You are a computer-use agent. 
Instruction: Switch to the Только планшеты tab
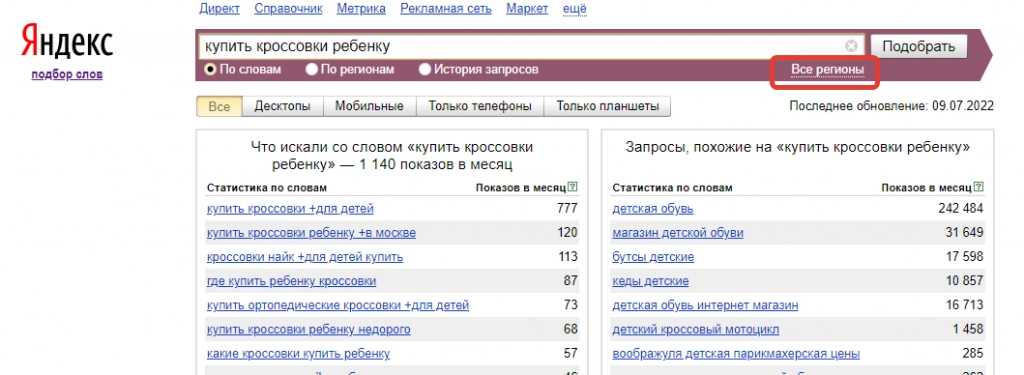[x=607, y=106]
